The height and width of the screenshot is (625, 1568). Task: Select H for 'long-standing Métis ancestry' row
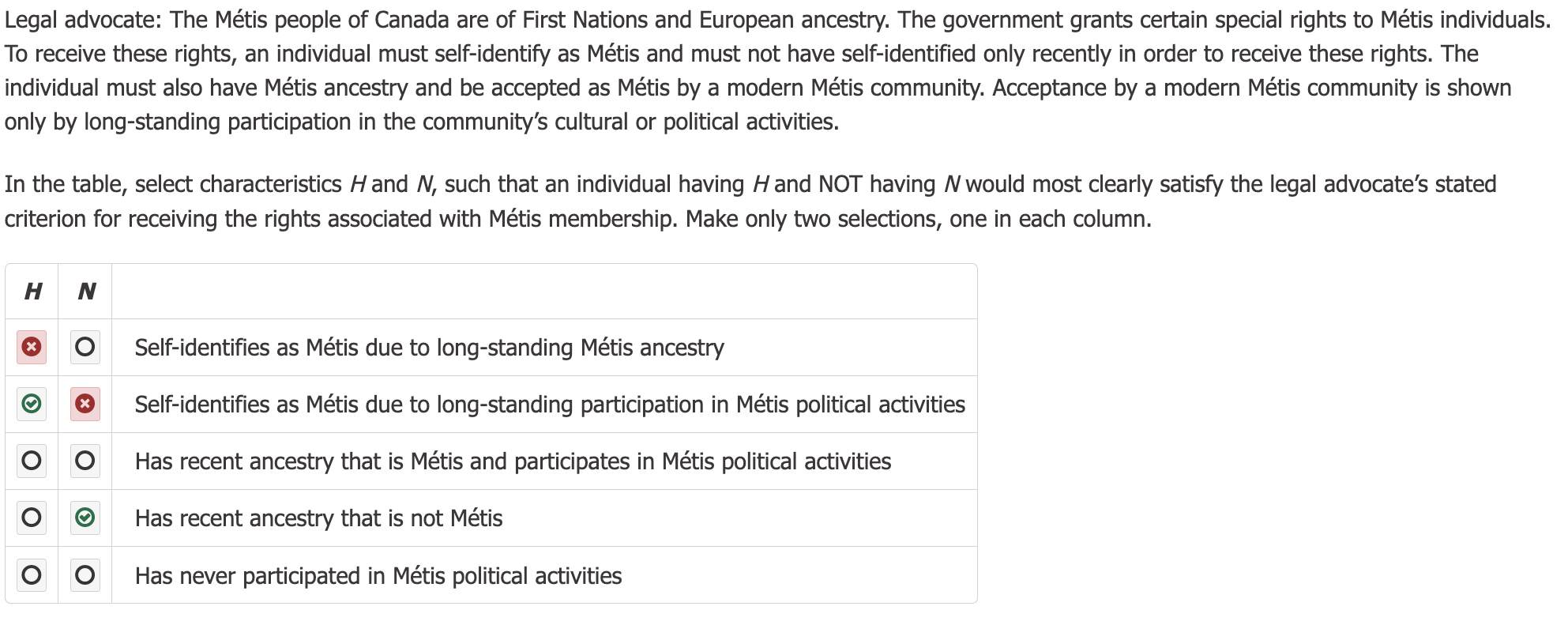[x=32, y=347]
